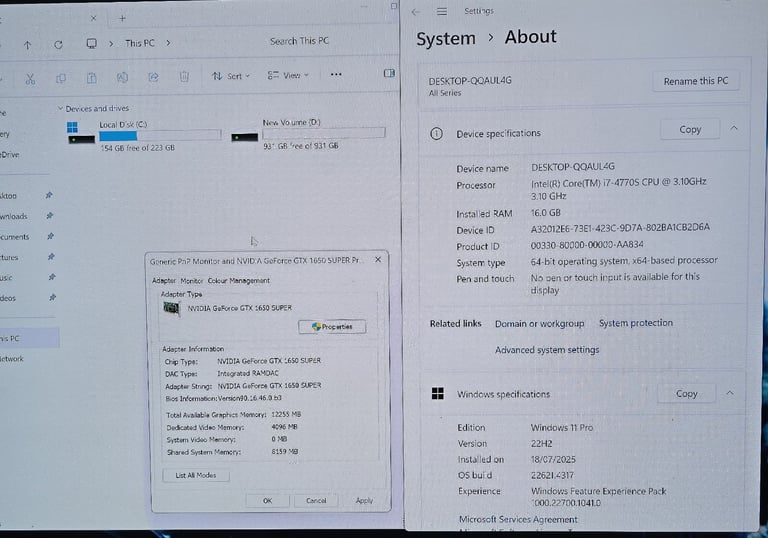Open the Domain or workgroup link
This screenshot has width=768, height=538.
coord(539,323)
